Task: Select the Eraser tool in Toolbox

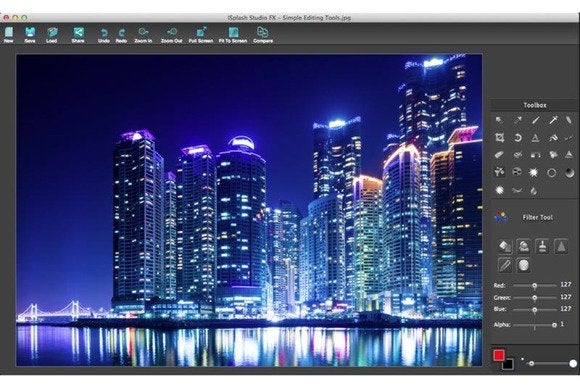Action: pos(499,155)
